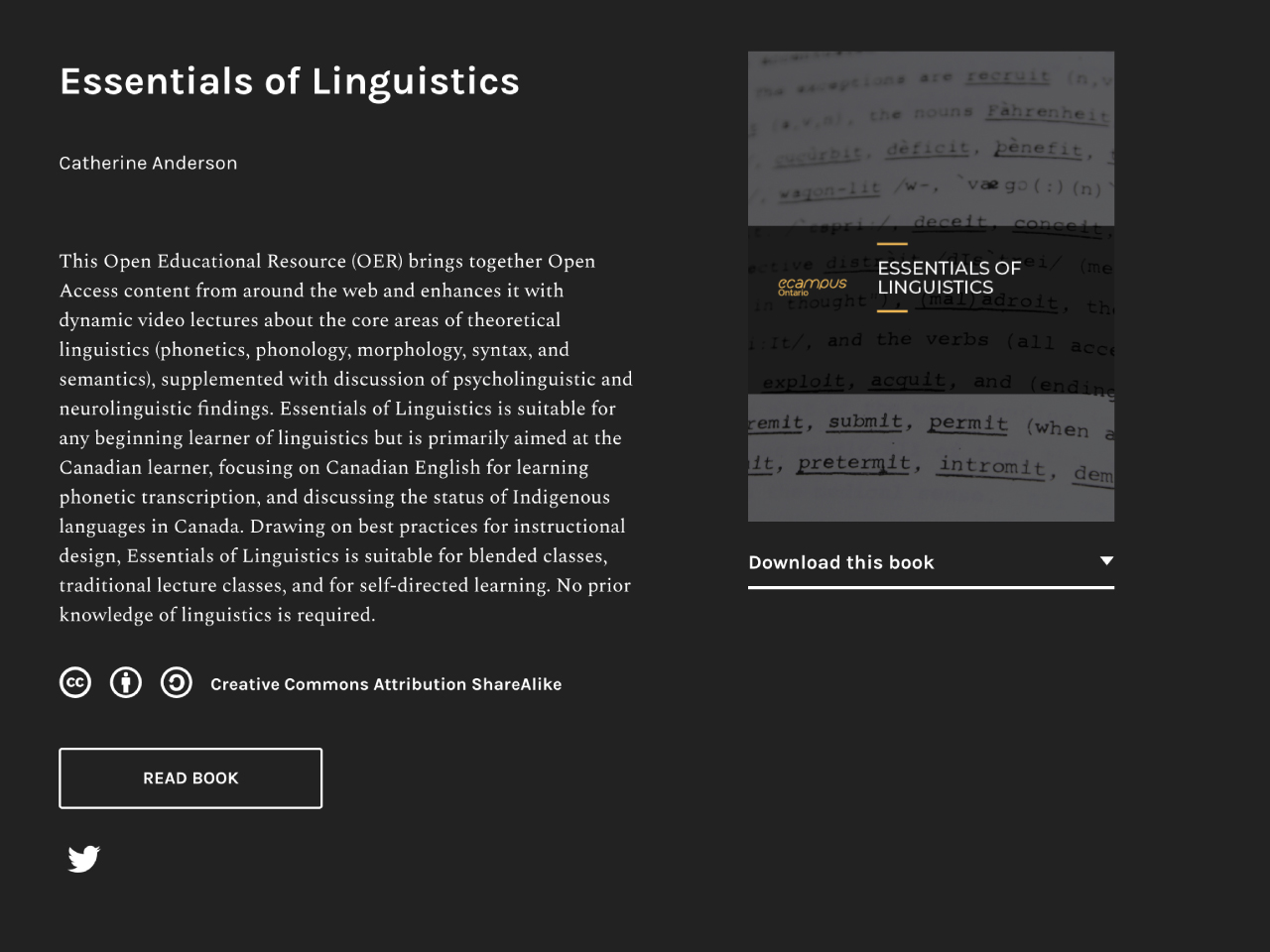Viewport: 1270px width, 952px height.
Task: Click the white underline beneath download dropdown
Action: [x=931, y=587]
